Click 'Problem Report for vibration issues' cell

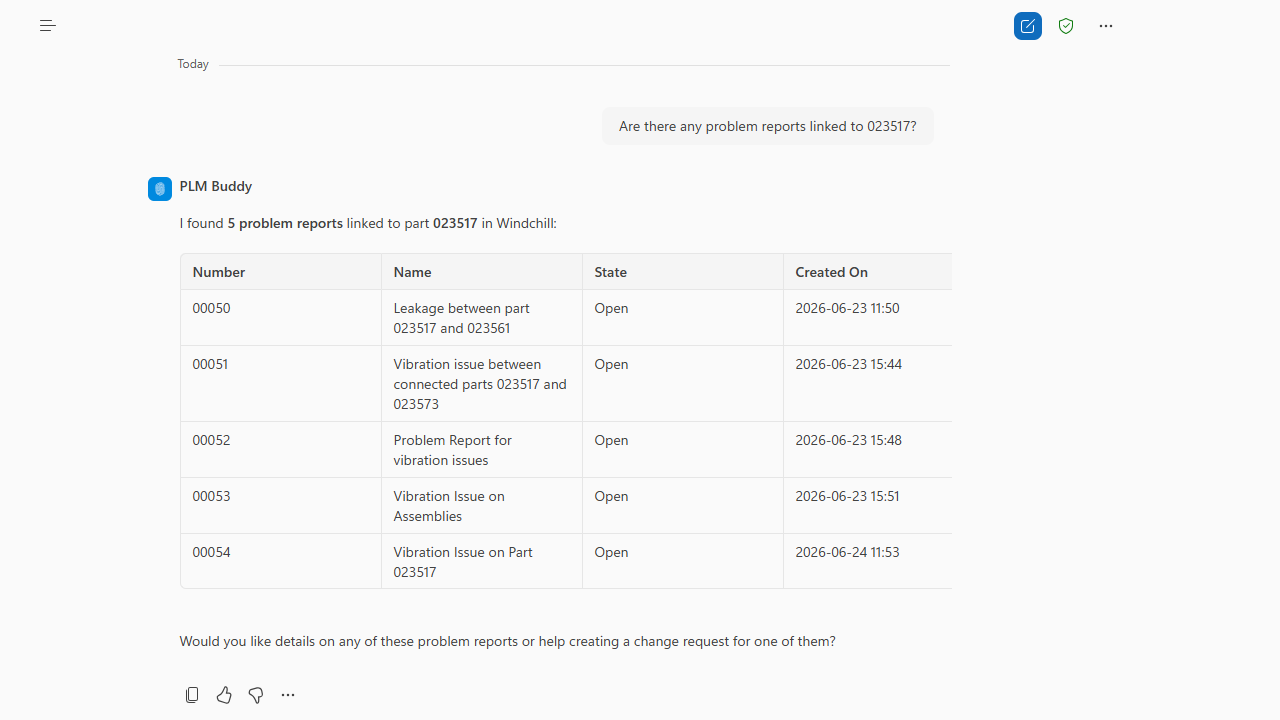coord(482,450)
